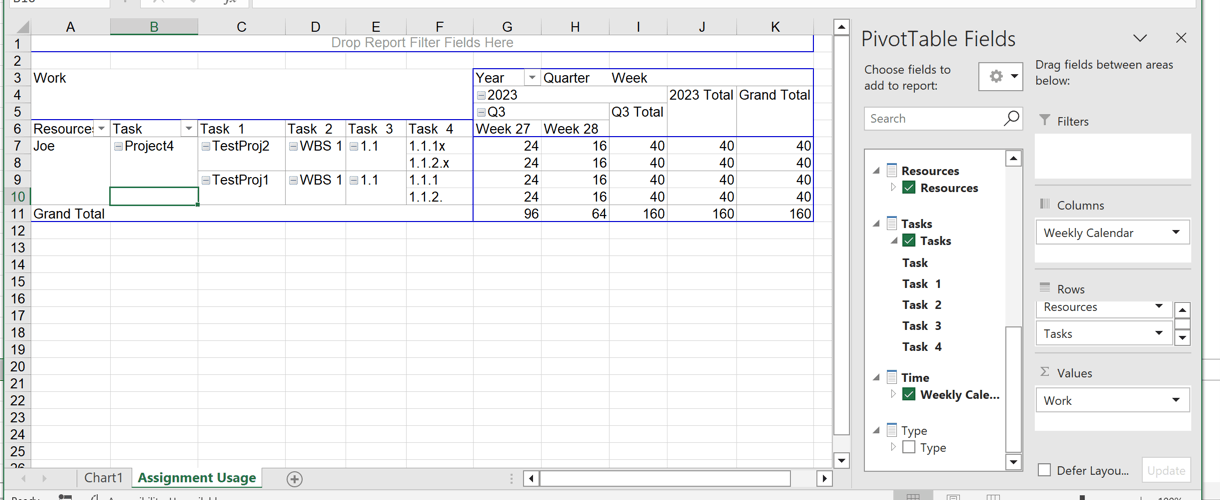This screenshot has height=500, width=1220.
Task: Collapse TestProj2 row group
Action: pyautogui.click(x=206, y=146)
